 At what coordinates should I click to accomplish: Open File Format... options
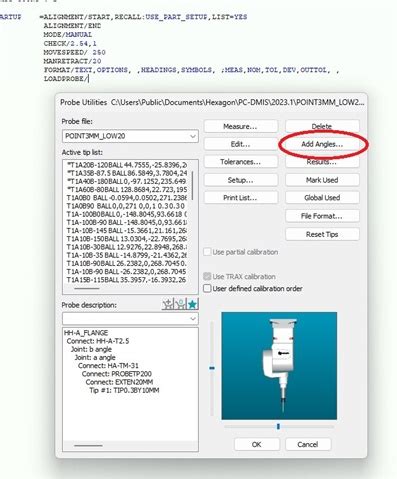322,216
